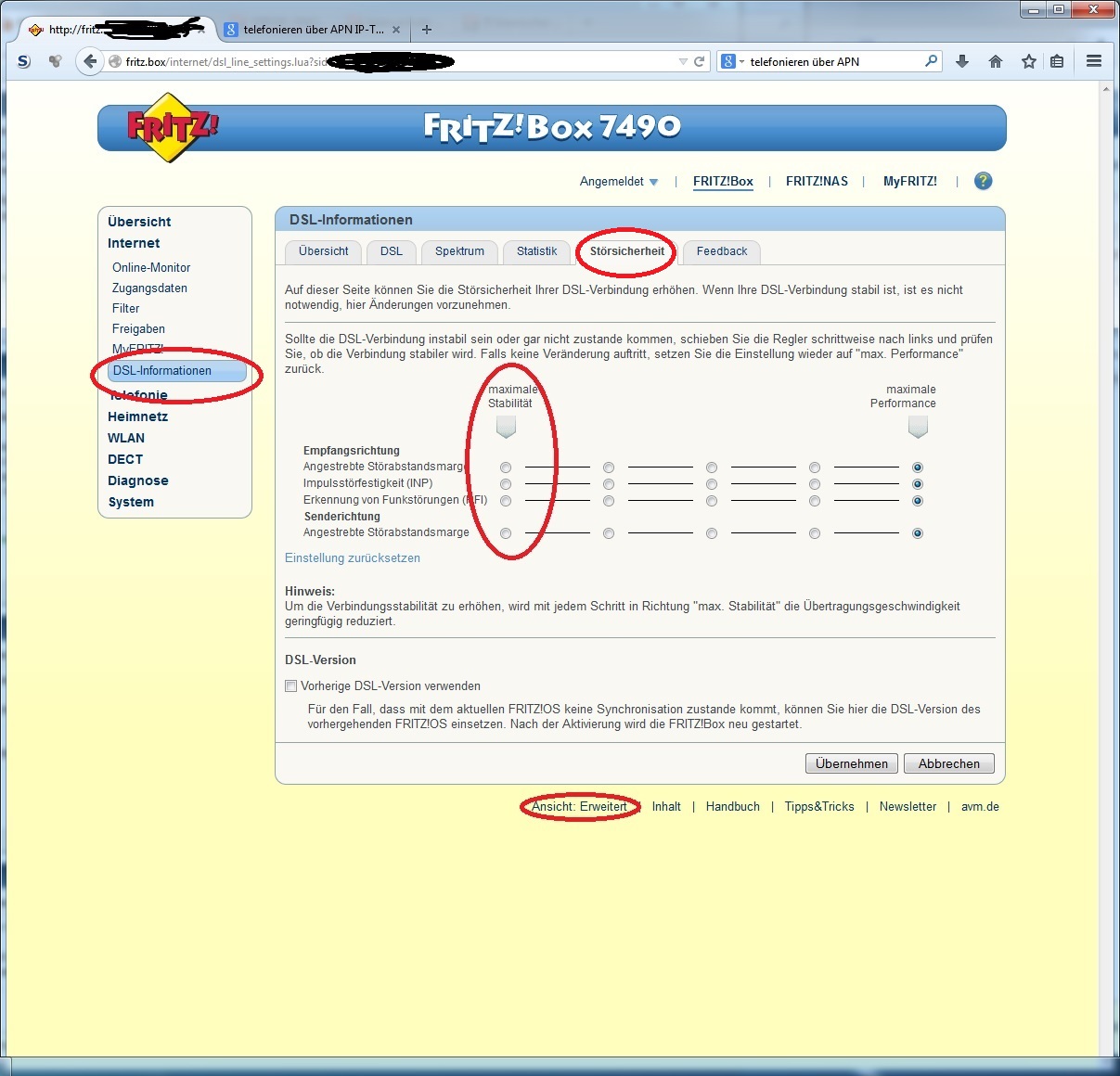This screenshot has width=1120, height=1076.
Task: Select middle step for Senderichtung Störabstandsmarge
Action: (712, 533)
